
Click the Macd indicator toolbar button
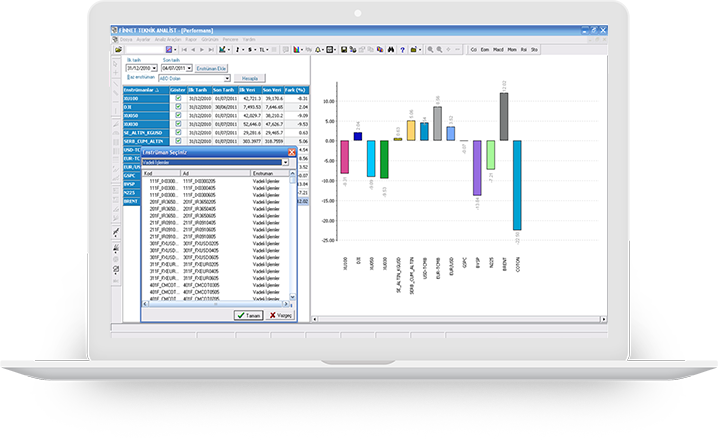(498, 49)
